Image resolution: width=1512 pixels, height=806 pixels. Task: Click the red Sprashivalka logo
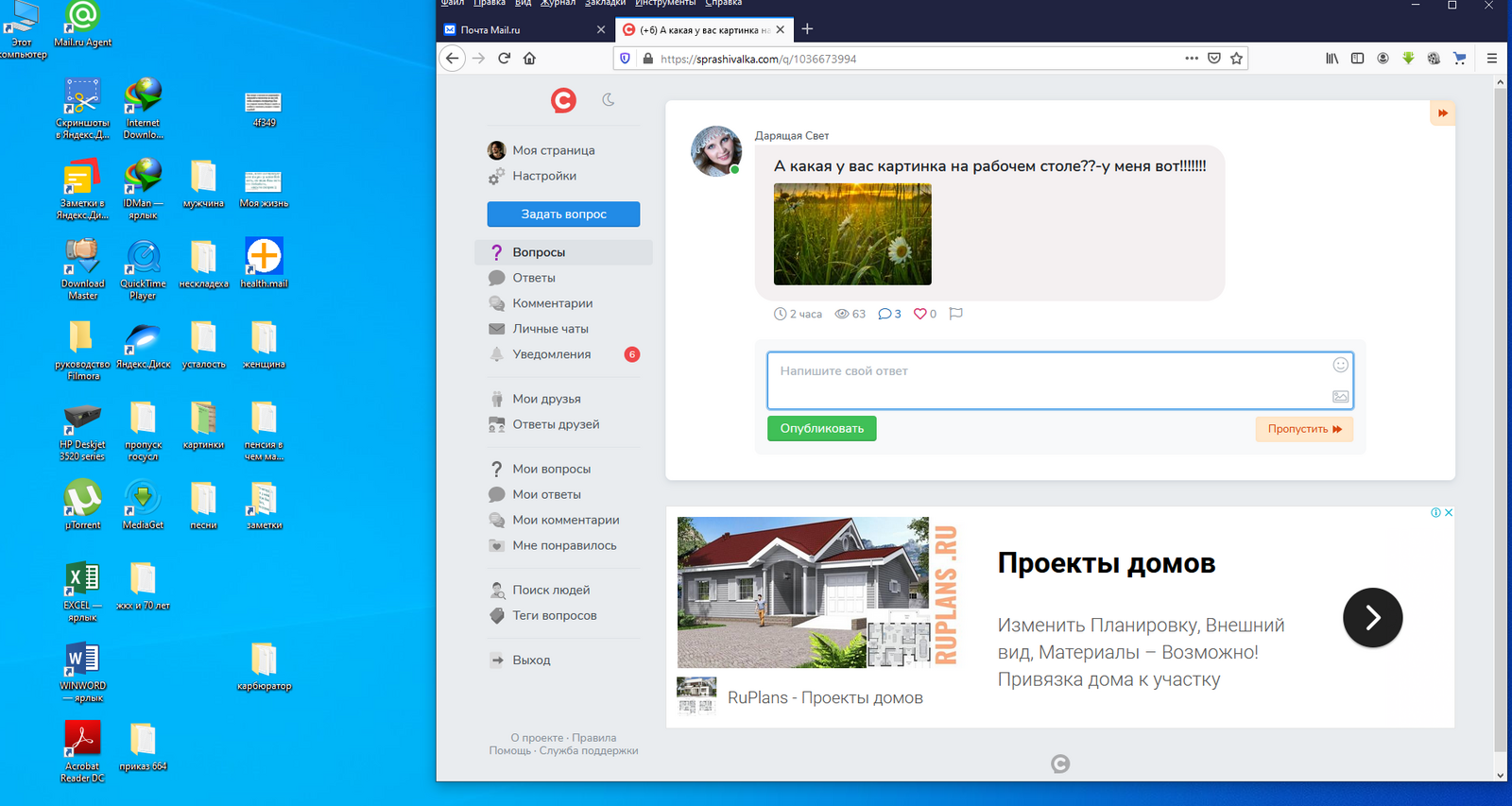[564, 99]
